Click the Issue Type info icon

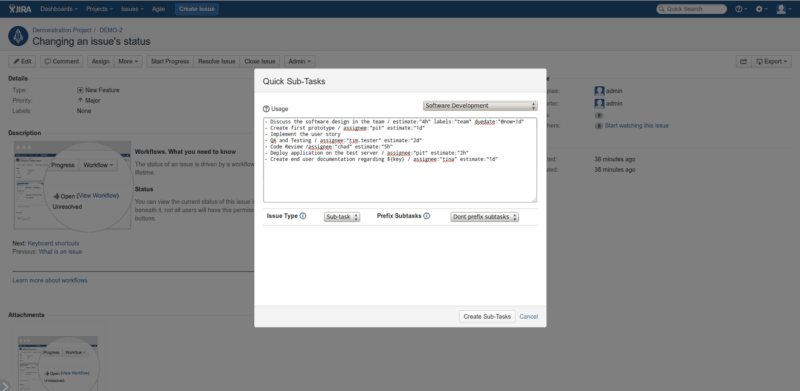pos(303,216)
